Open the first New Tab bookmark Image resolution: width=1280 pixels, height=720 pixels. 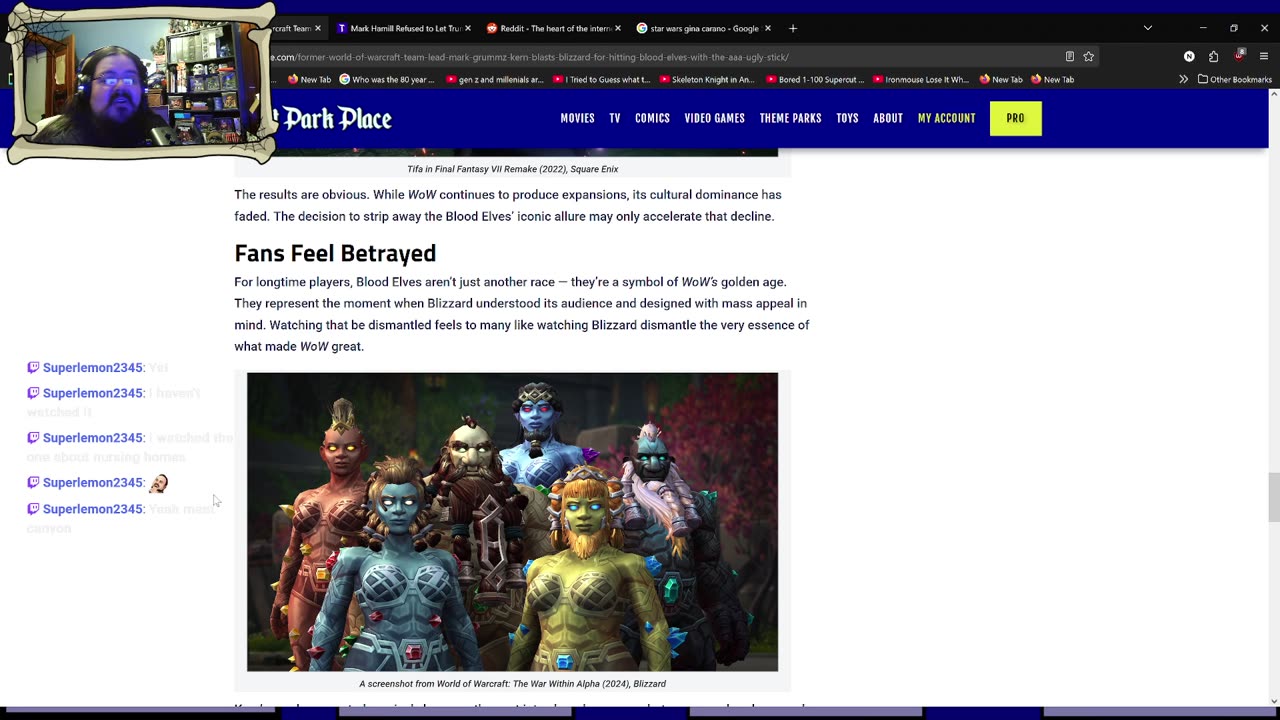(x=309, y=79)
